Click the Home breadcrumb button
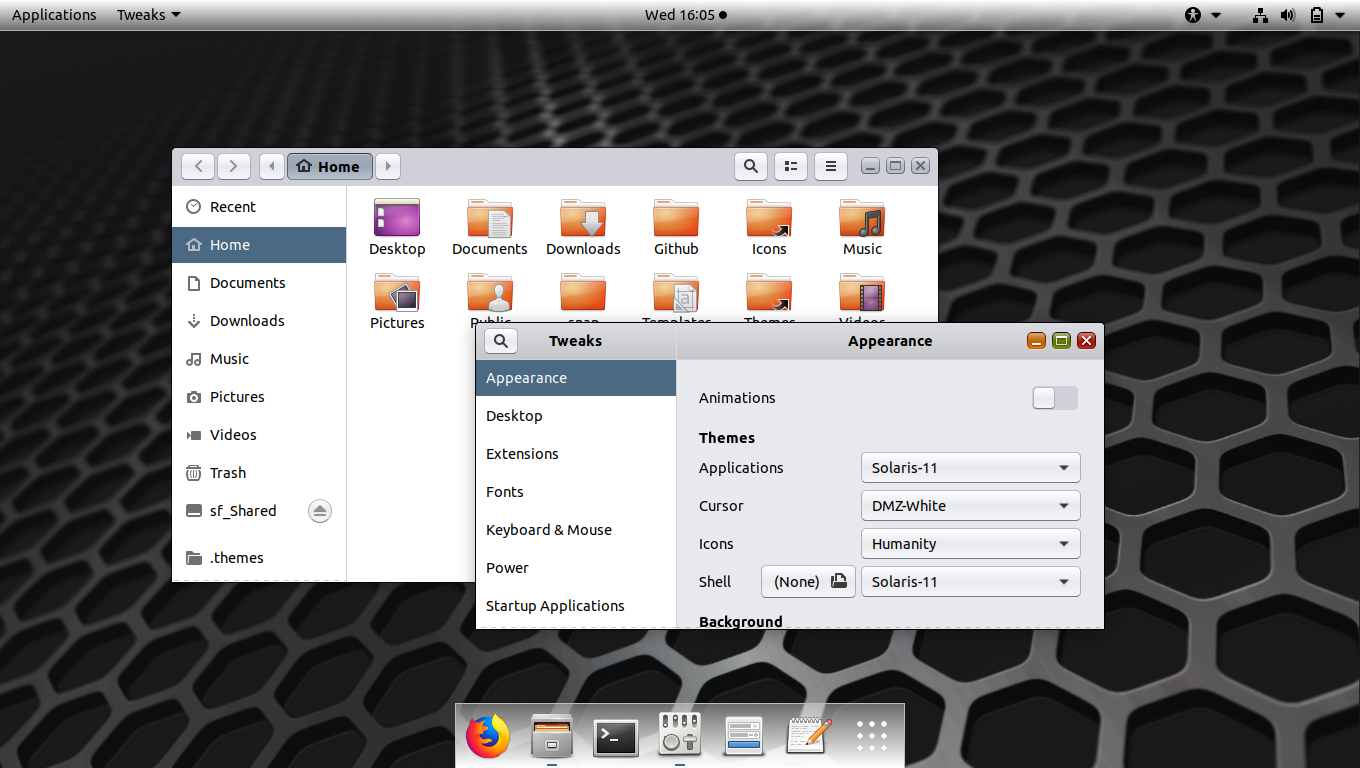The width and height of the screenshot is (1360, 768). [329, 166]
